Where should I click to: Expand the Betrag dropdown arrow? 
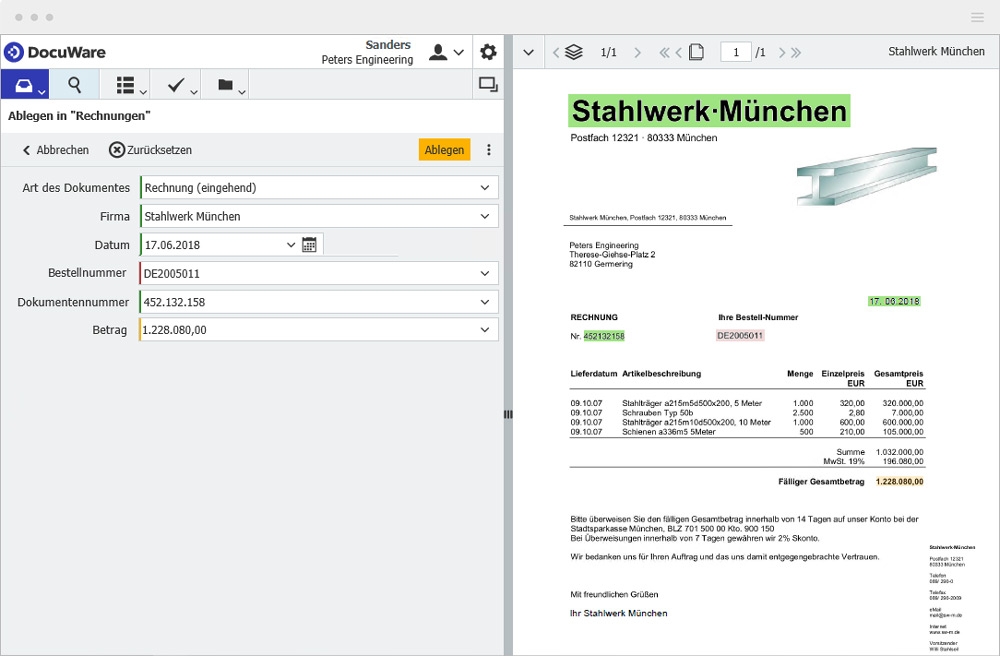pos(485,330)
